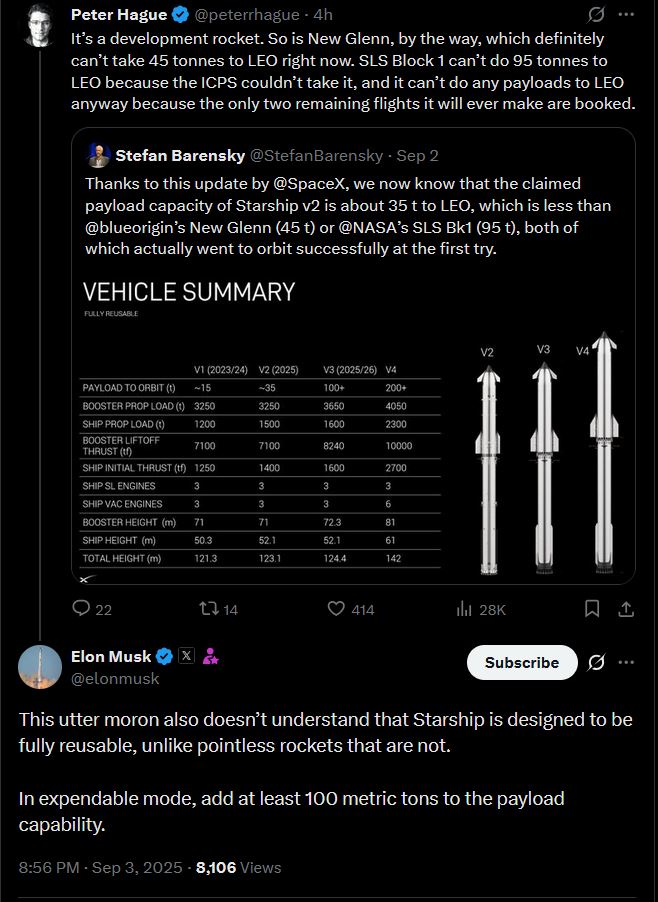Click the X affiliate badge next to Elon Musk
This screenshot has height=902, width=658.
[x=186, y=656]
